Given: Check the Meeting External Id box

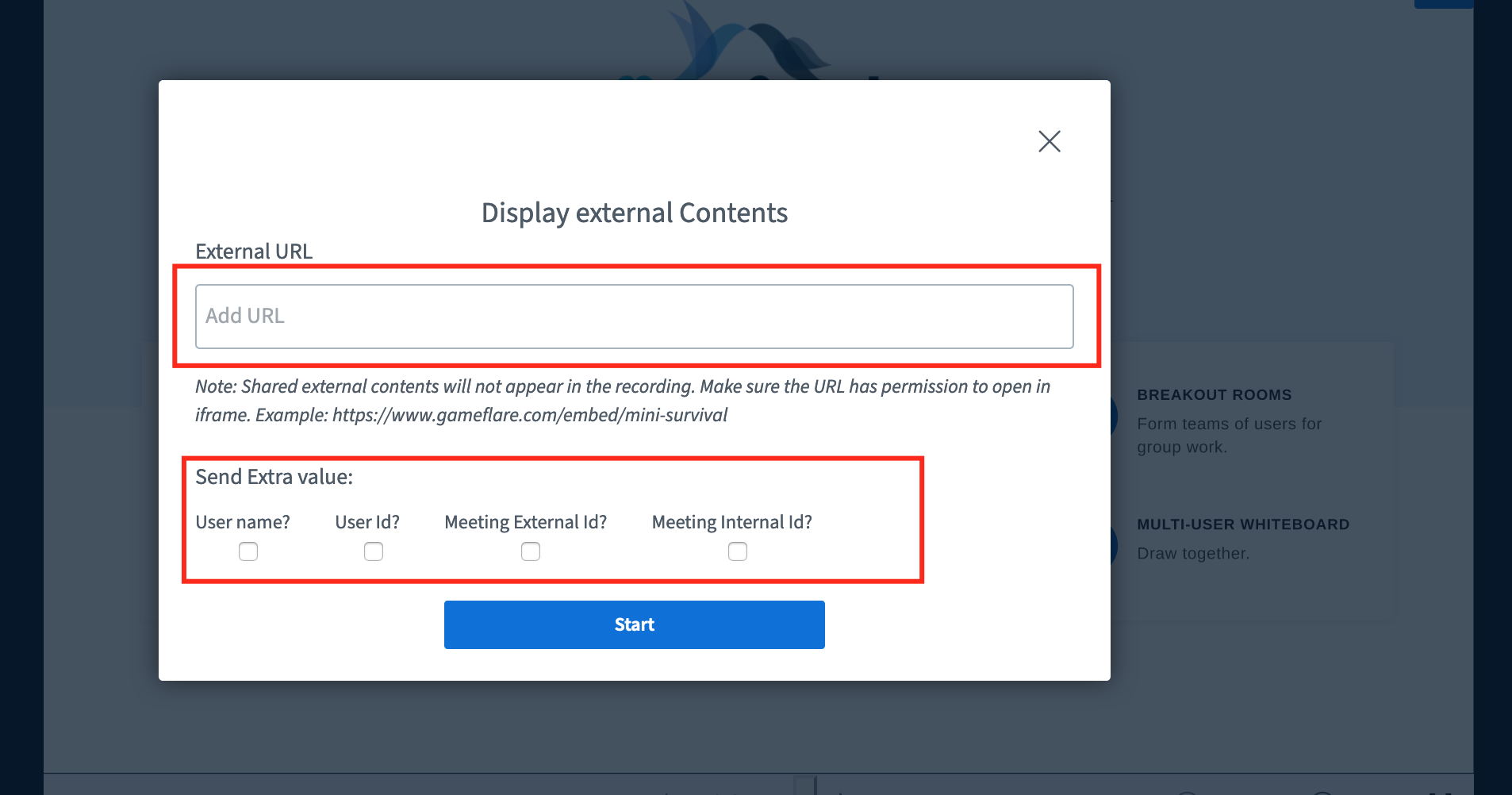Looking at the screenshot, I should (531, 551).
